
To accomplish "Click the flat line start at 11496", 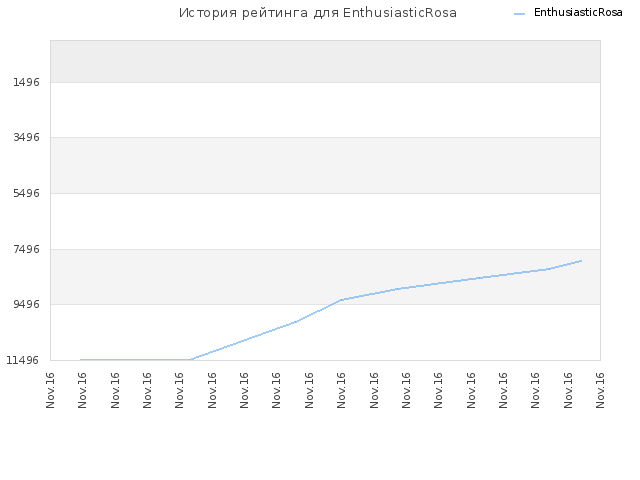I will [x=81, y=360].
